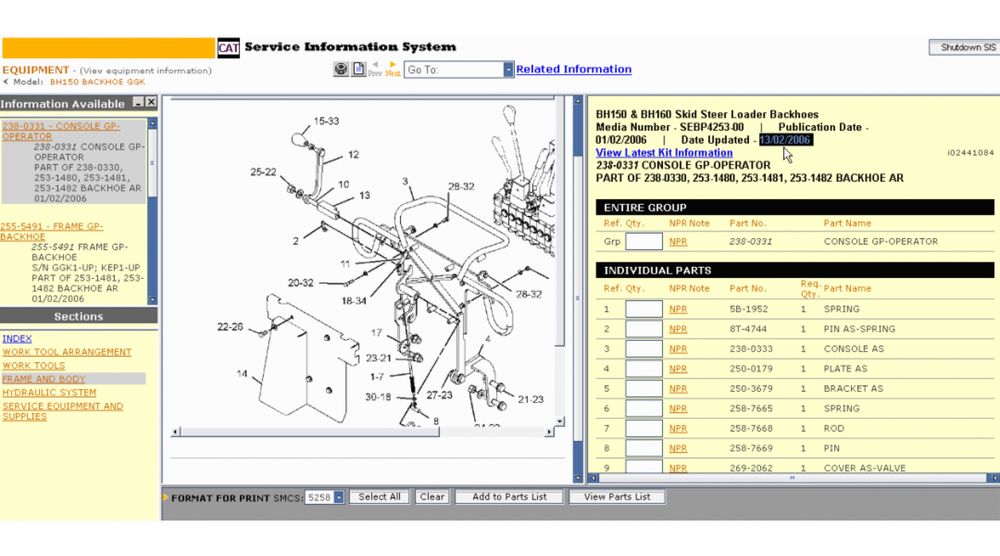Click the highlighted date 13/02/2006

pos(785,140)
